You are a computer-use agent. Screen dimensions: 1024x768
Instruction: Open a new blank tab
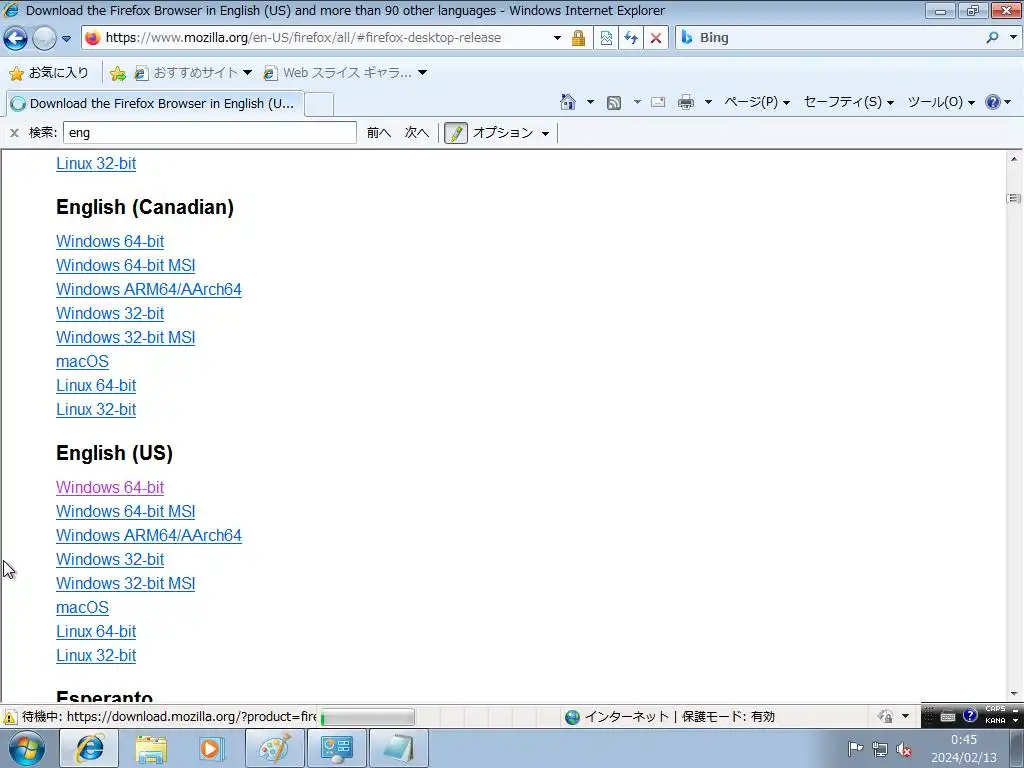point(319,104)
